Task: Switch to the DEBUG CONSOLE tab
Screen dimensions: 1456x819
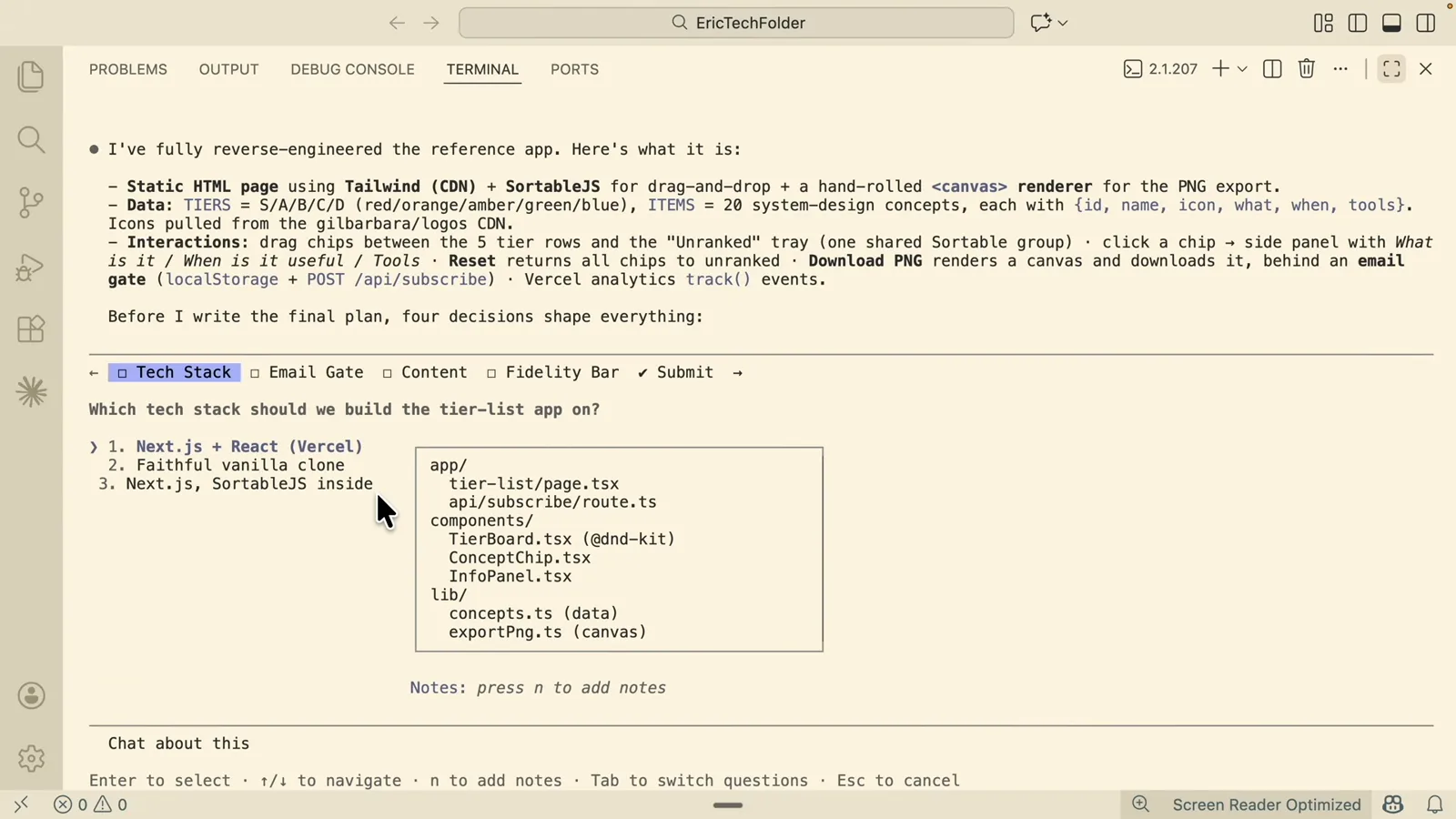Action: click(x=352, y=69)
